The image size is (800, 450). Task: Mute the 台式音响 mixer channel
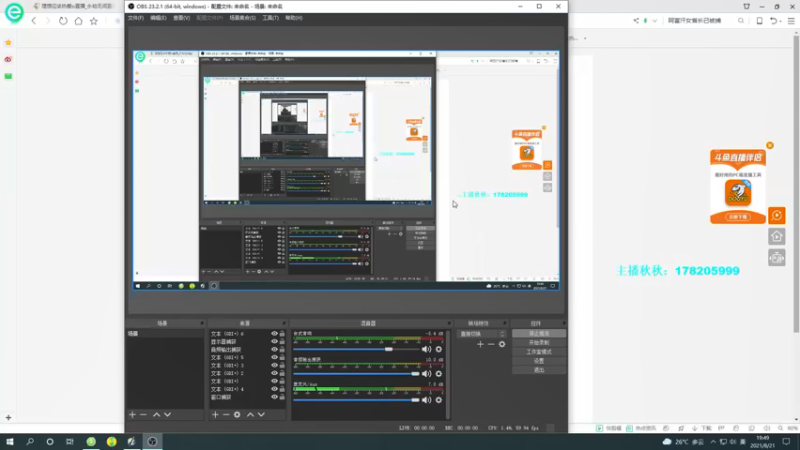pyautogui.click(x=427, y=349)
